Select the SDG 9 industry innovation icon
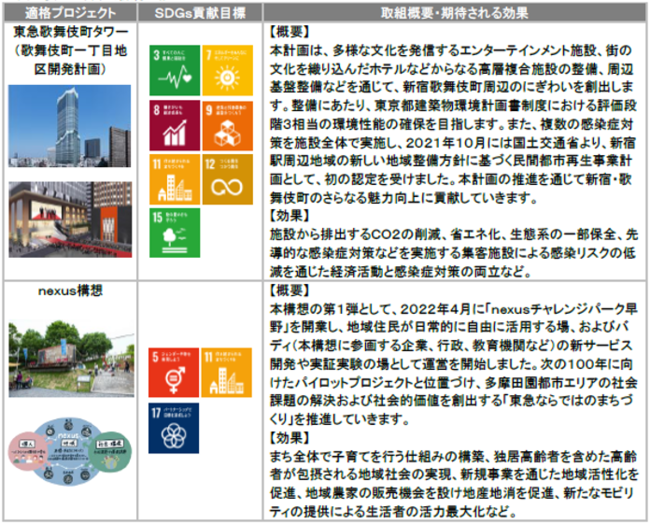 230,124
